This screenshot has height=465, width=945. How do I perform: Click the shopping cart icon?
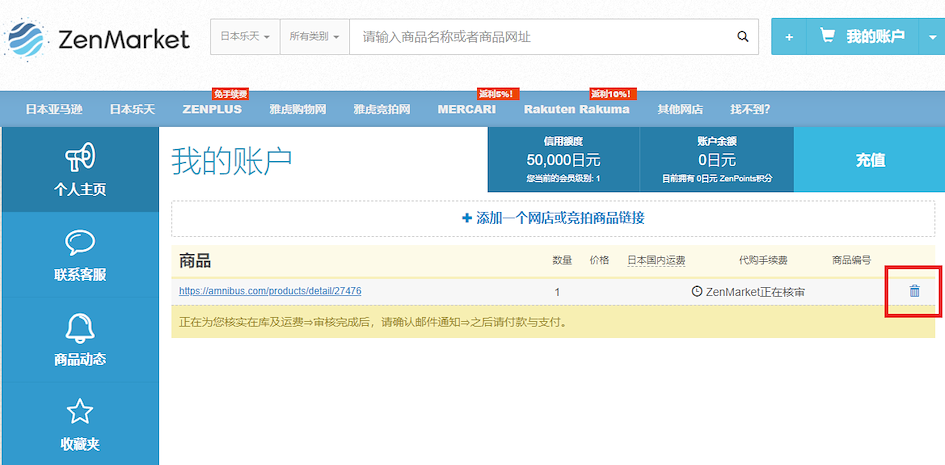pyautogui.click(x=827, y=36)
